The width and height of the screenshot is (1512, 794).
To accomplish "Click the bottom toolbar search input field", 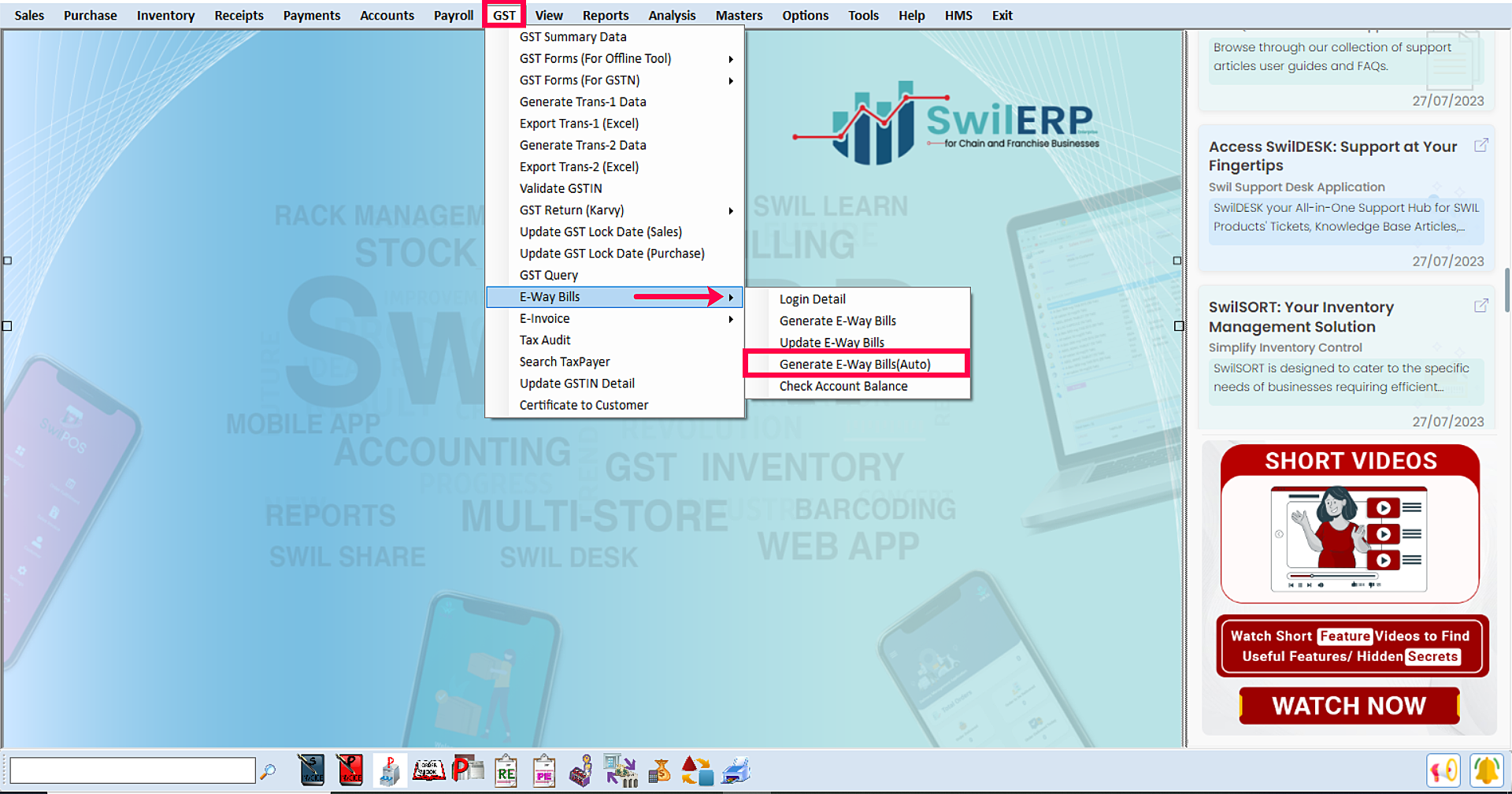I will pos(132,770).
